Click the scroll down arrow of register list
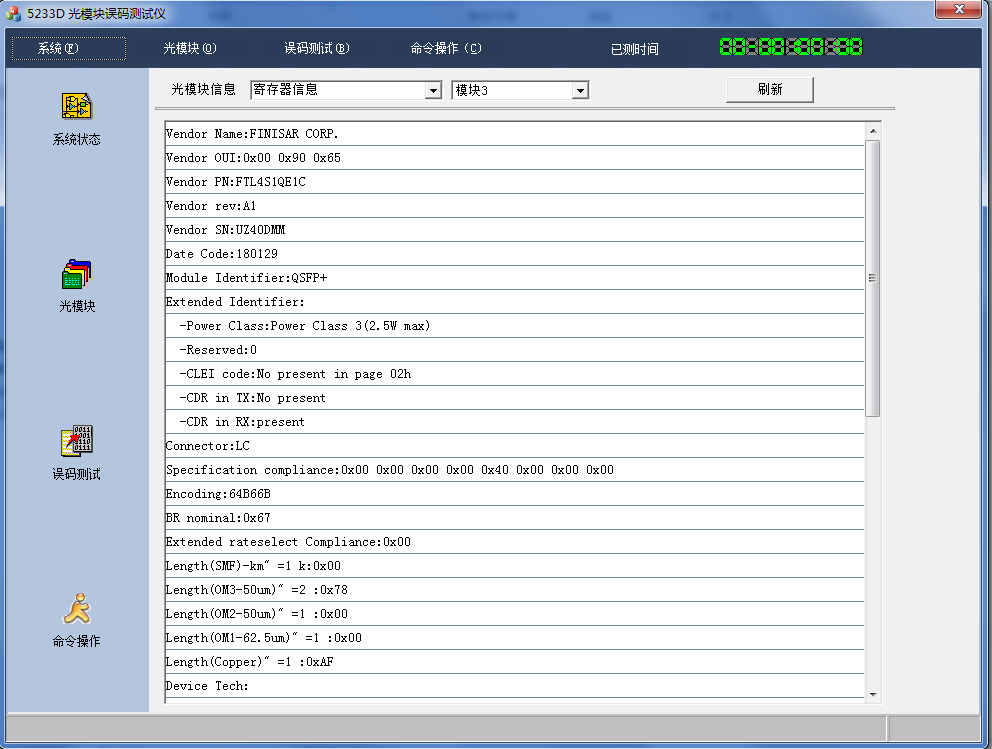Image resolution: width=992 pixels, height=749 pixels. [x=872, y=694]
